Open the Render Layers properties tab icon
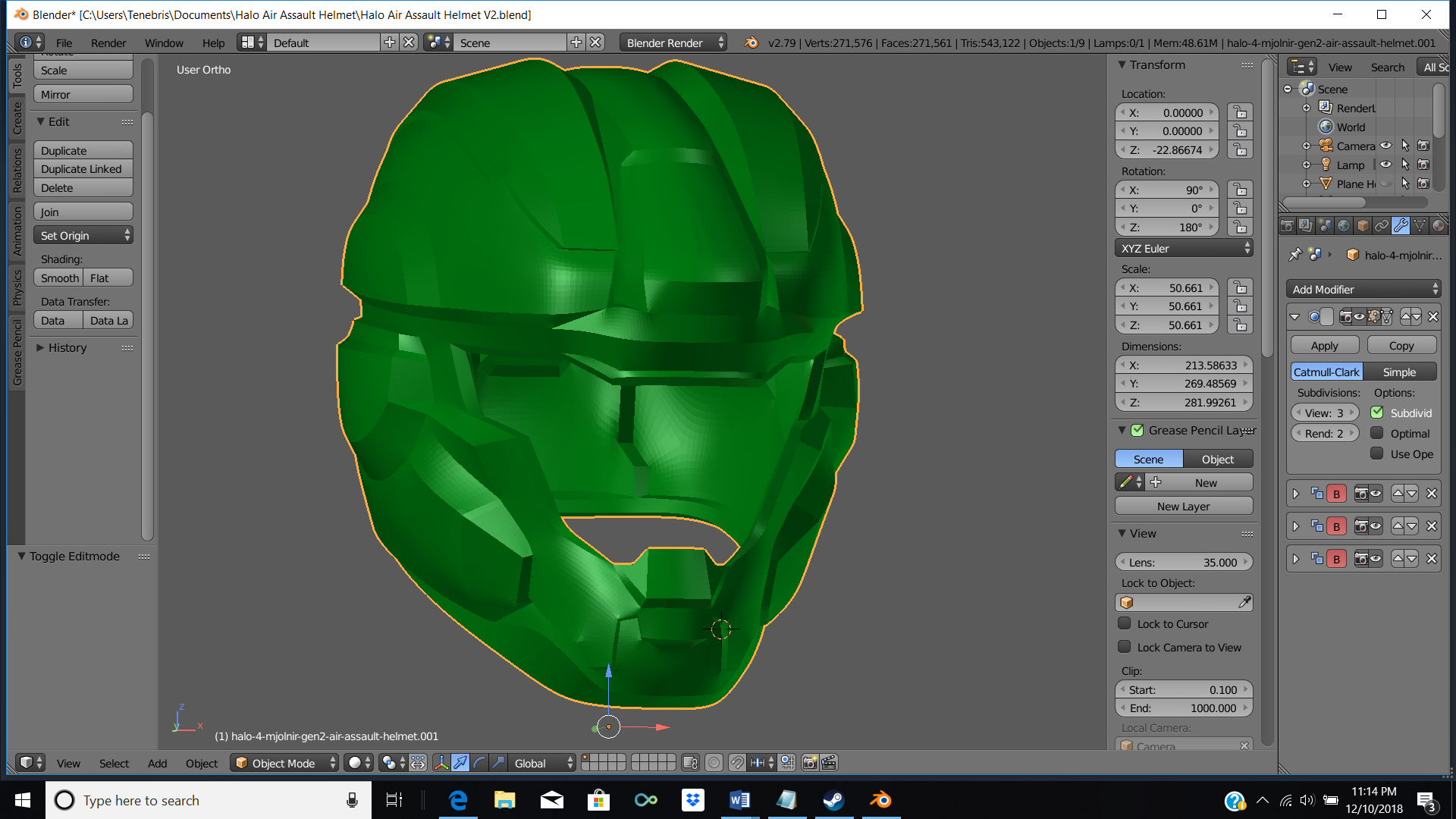 pos(1306,225)
